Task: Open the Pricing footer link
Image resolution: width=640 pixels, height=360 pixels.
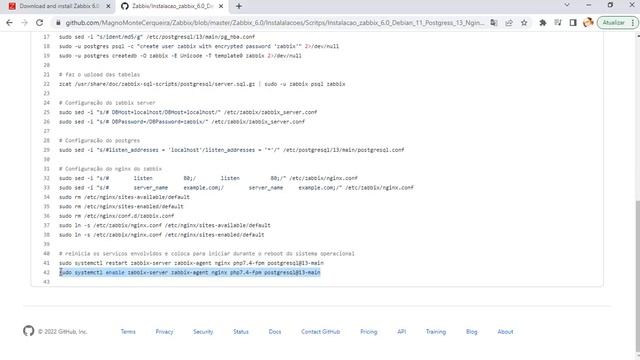Action: point(369,332)
